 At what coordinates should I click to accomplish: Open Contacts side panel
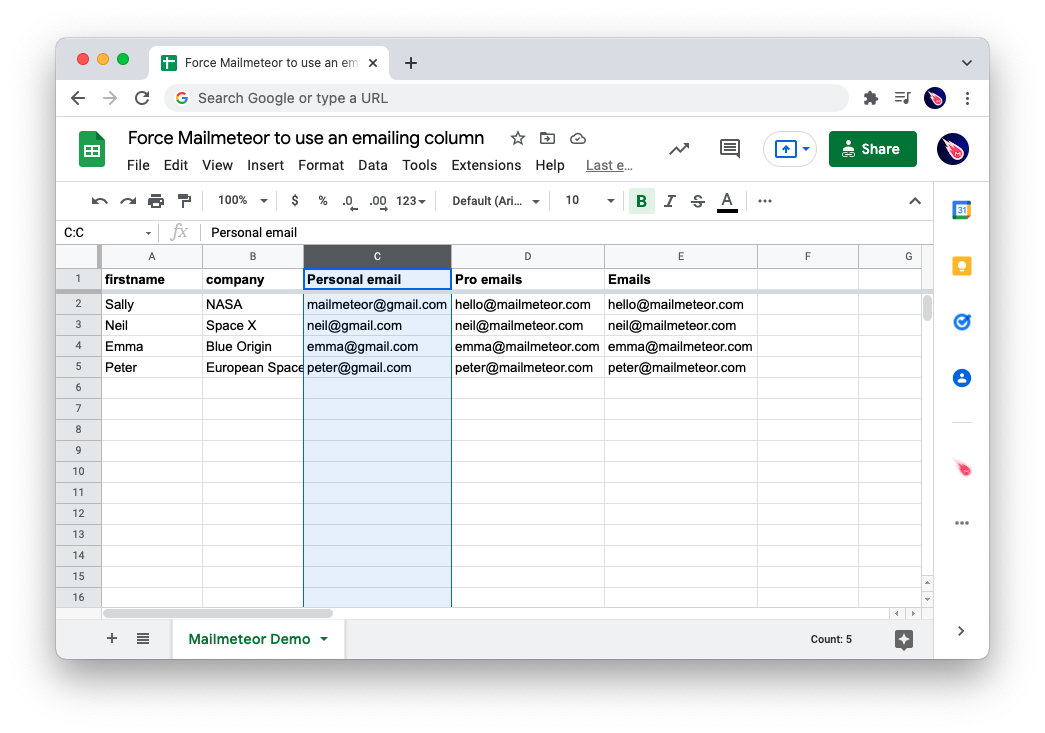(962, 378)
